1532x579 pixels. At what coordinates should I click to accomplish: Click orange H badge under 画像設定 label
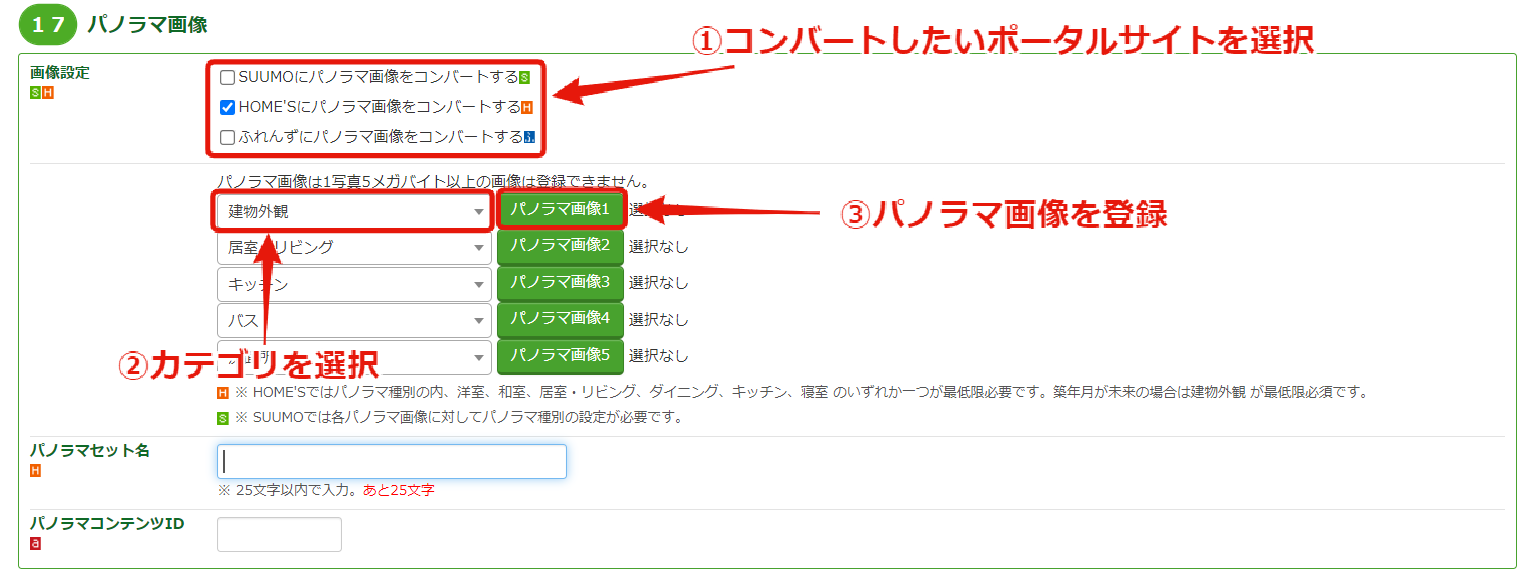pyautogui.click(x=47, y=93)
